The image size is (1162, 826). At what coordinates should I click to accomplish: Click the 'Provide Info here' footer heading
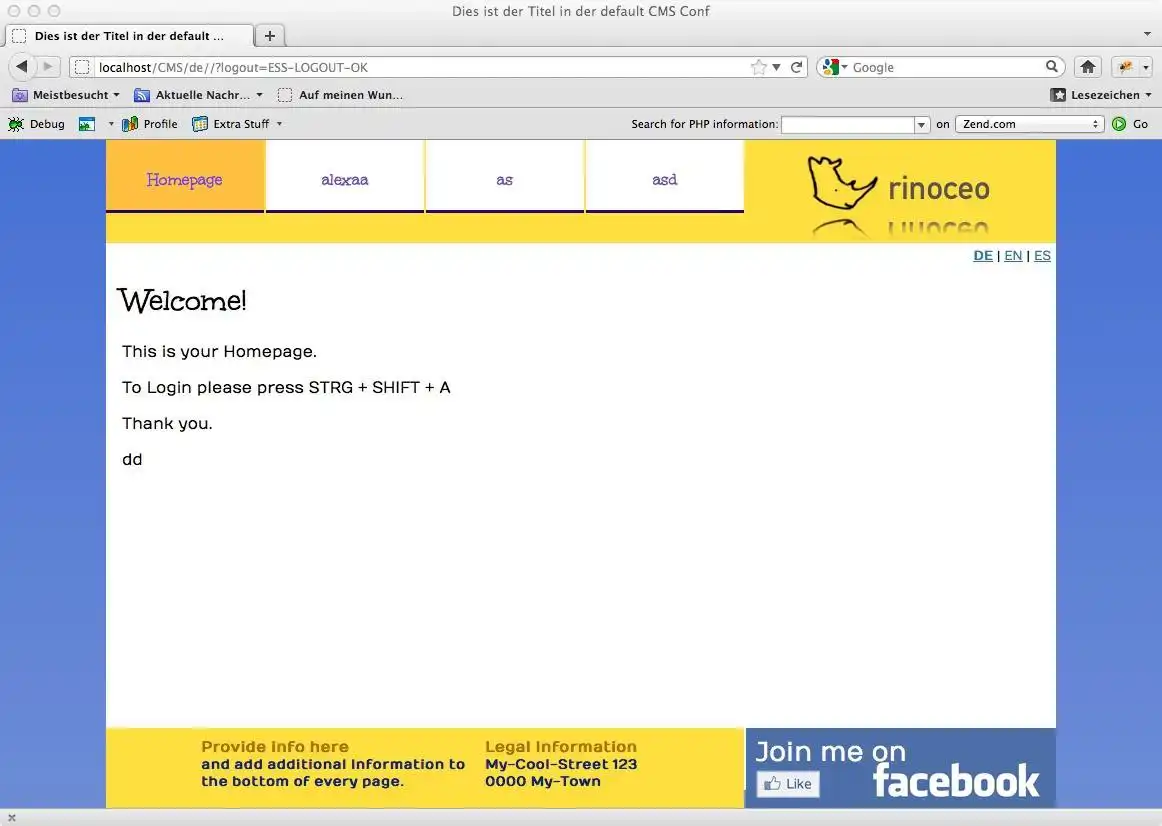pos(275,747)
